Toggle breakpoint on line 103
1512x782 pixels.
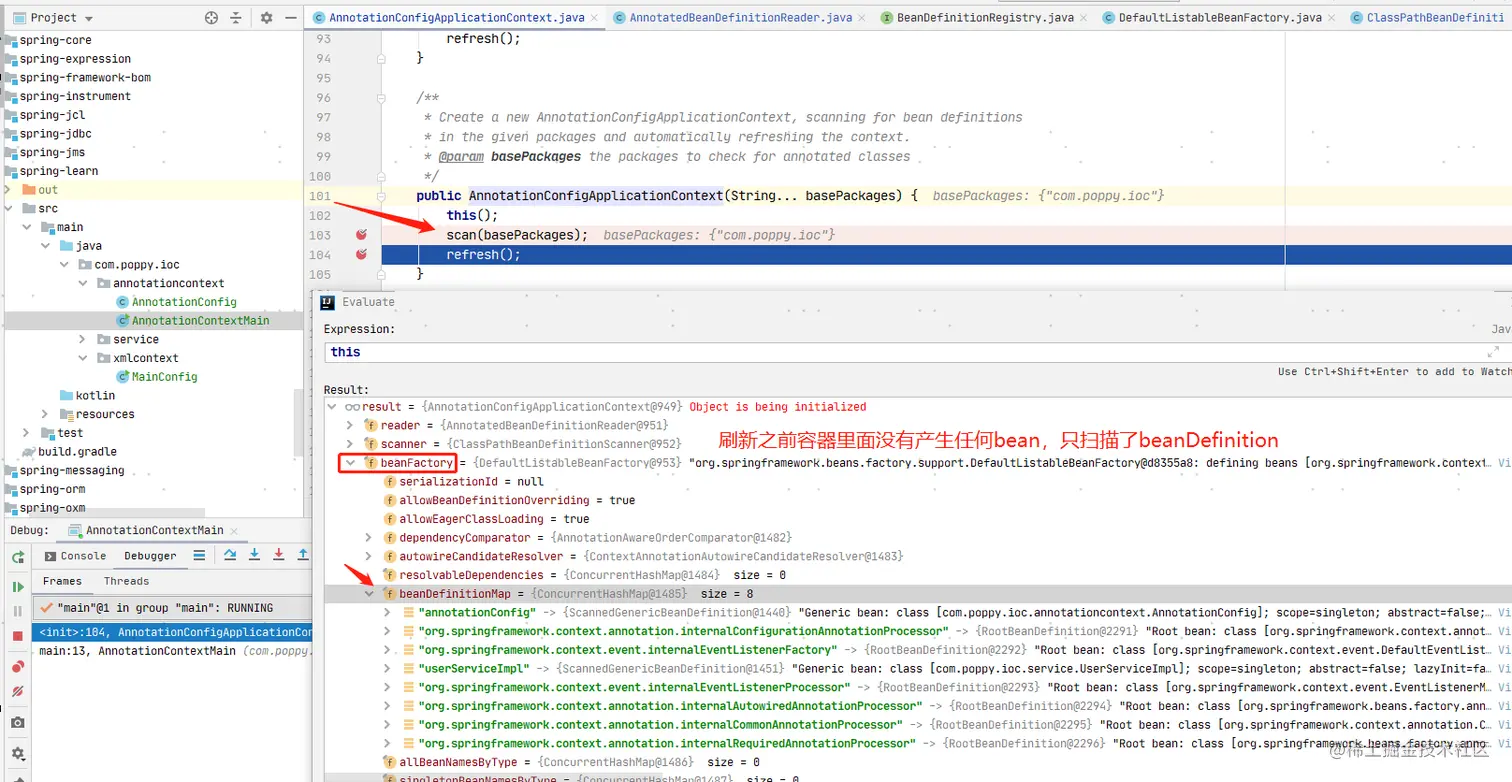(362, 235)
